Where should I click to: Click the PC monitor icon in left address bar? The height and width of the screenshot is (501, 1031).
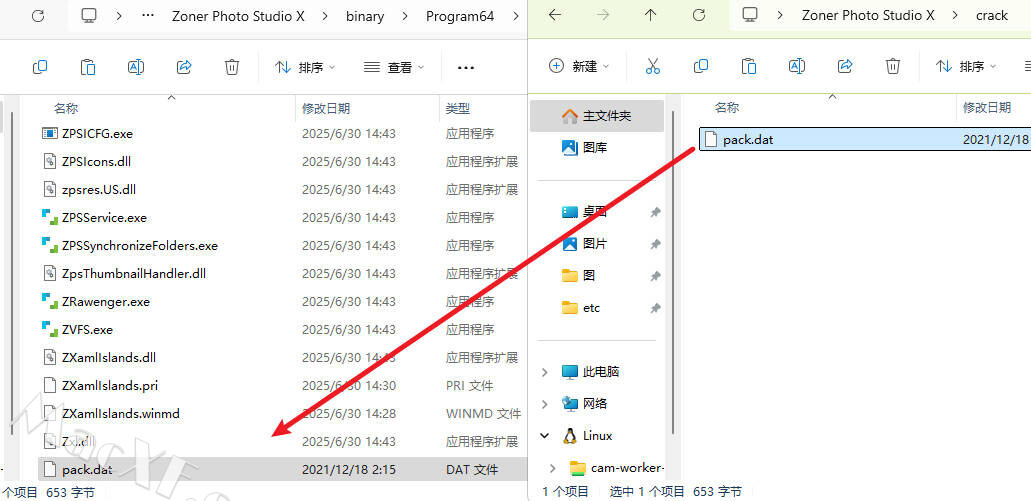89,16
